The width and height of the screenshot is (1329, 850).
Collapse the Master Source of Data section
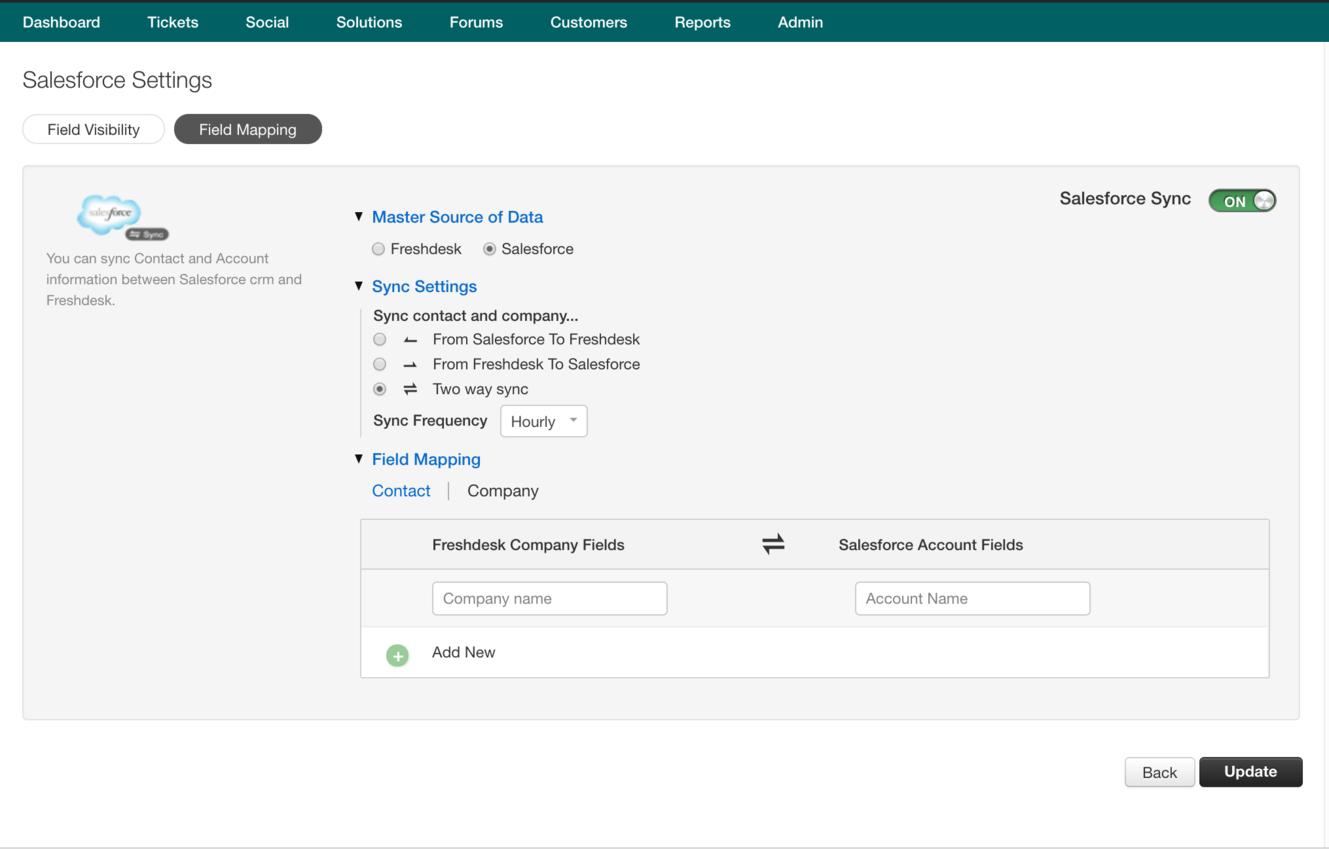(x=359, y=216)
